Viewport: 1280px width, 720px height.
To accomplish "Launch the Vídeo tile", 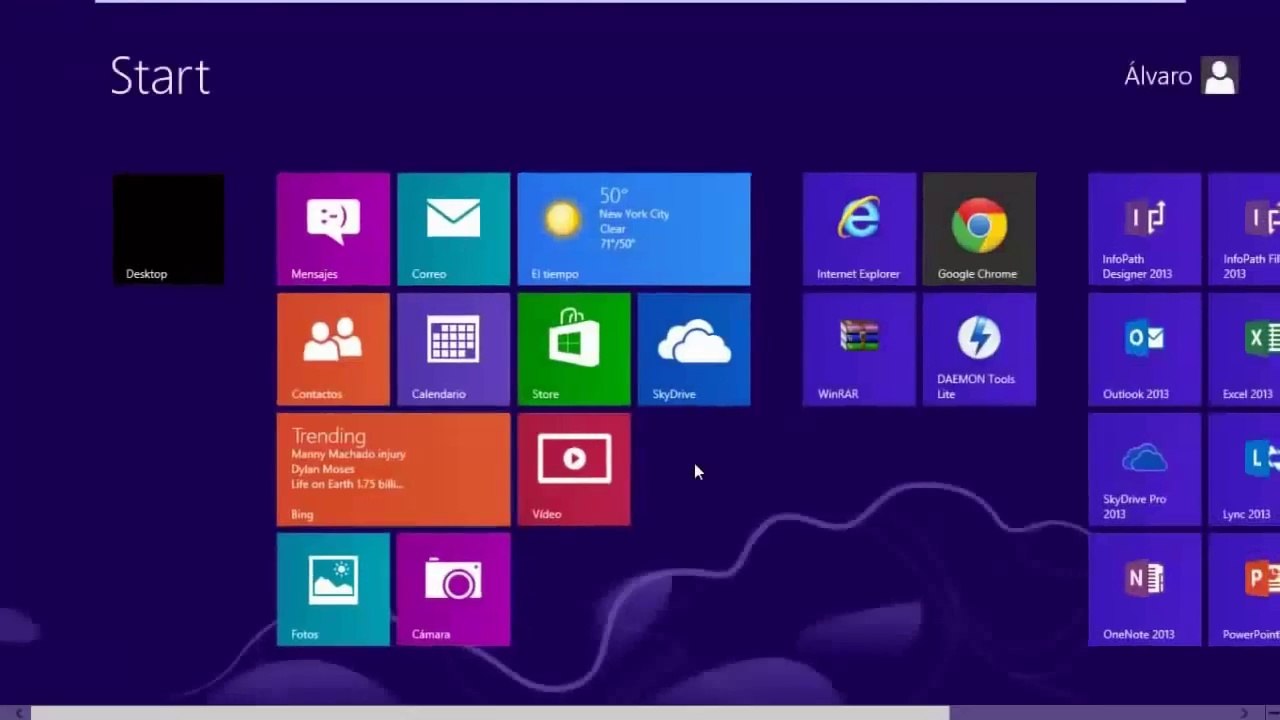I will tap(574, 469).
